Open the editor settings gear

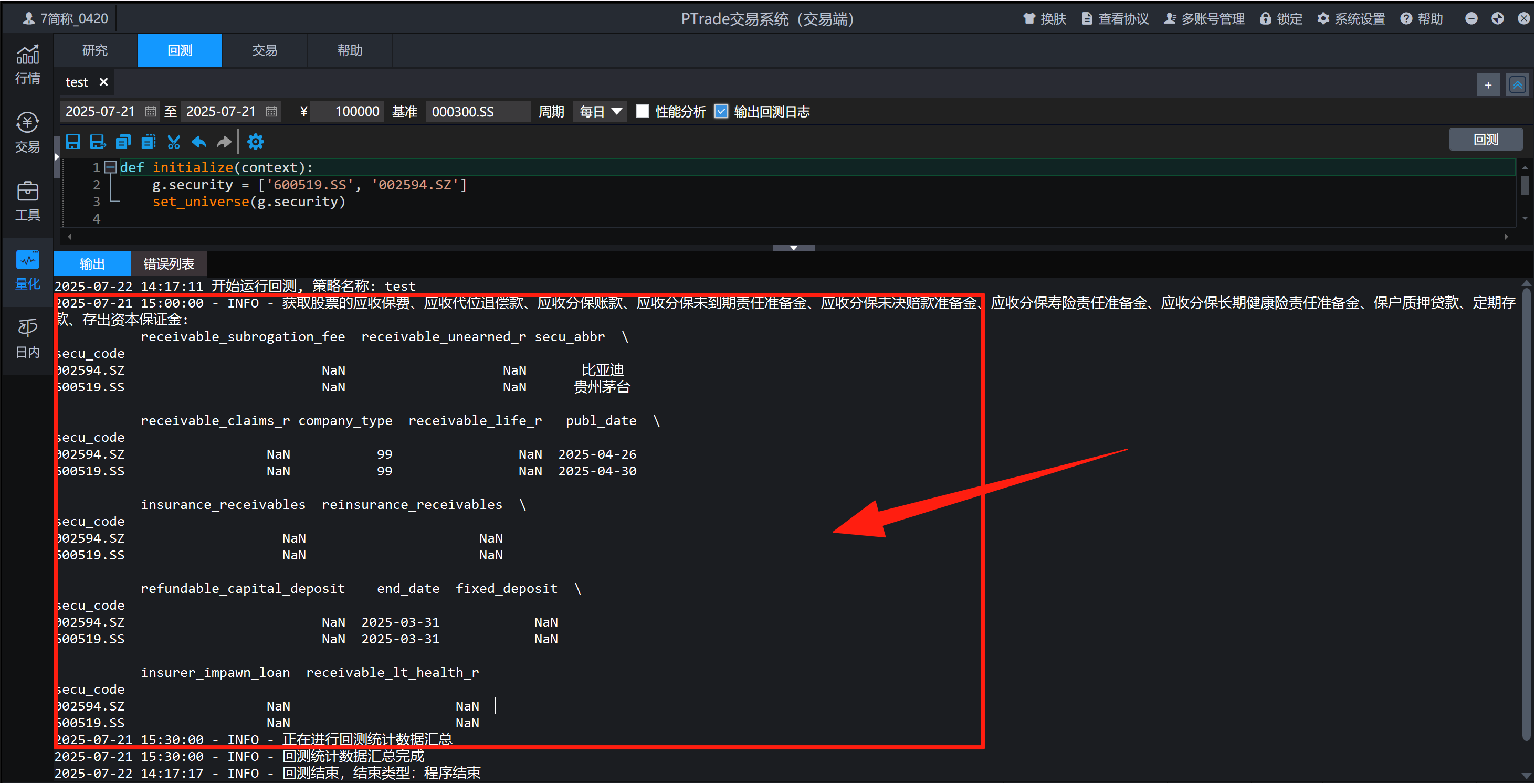[256, 142]
